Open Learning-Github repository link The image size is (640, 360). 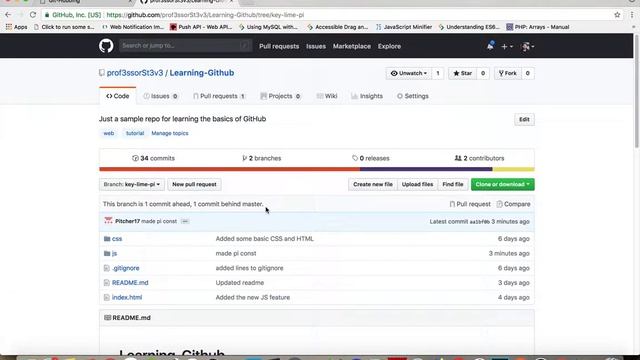point(202,73)
